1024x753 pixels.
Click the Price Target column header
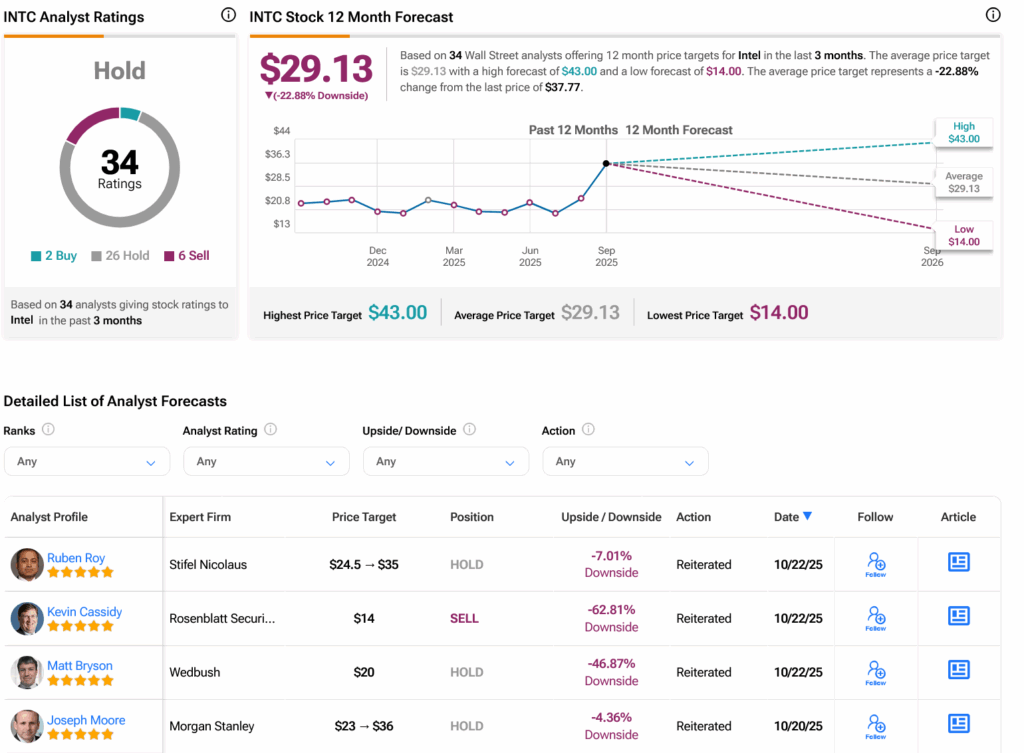[364, 517]
